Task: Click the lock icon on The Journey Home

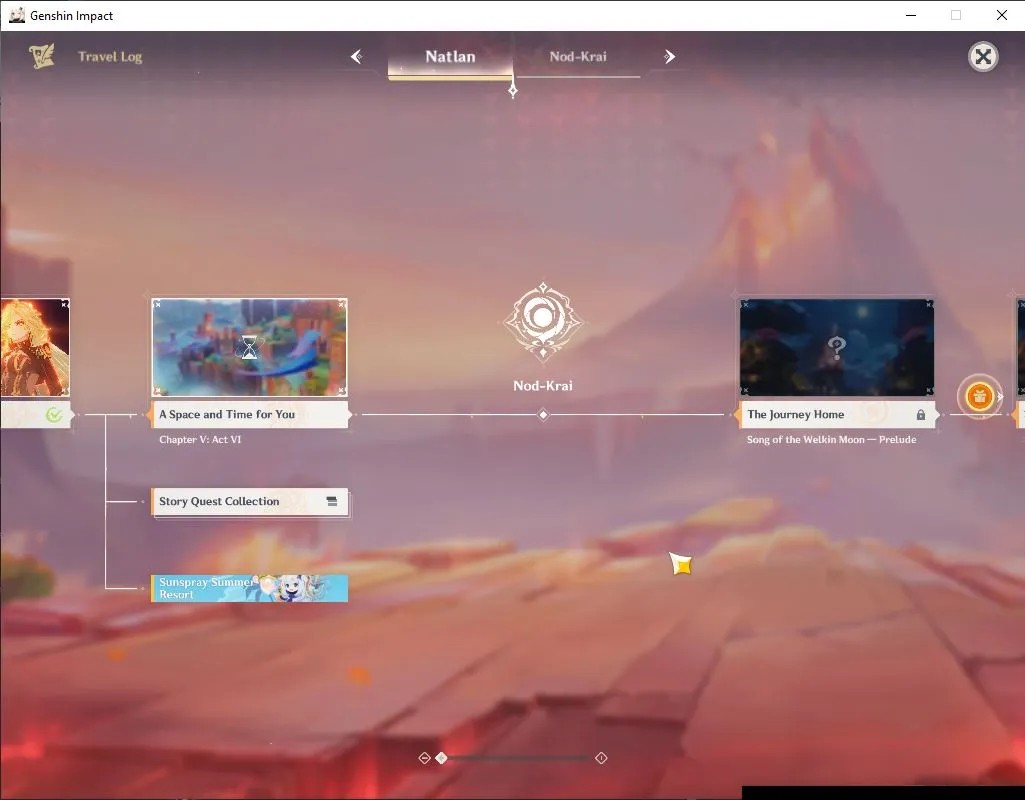Action: (x=920, y=414)
